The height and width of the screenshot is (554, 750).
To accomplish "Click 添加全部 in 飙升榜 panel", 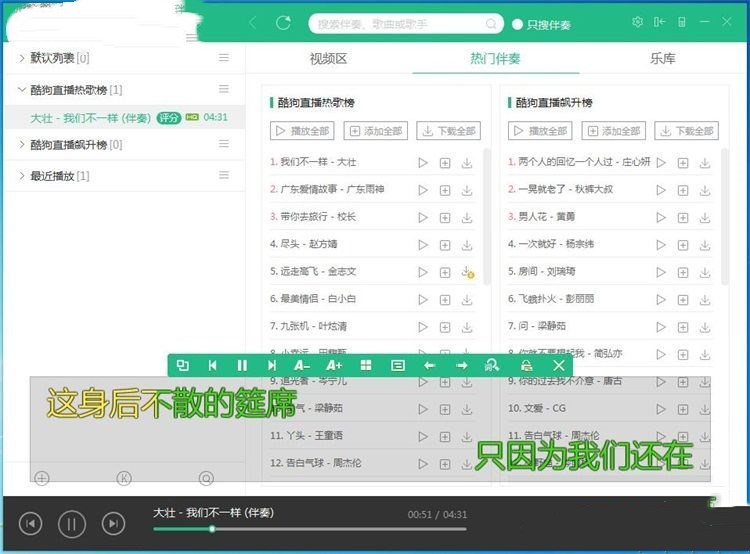I will (614, 131).
